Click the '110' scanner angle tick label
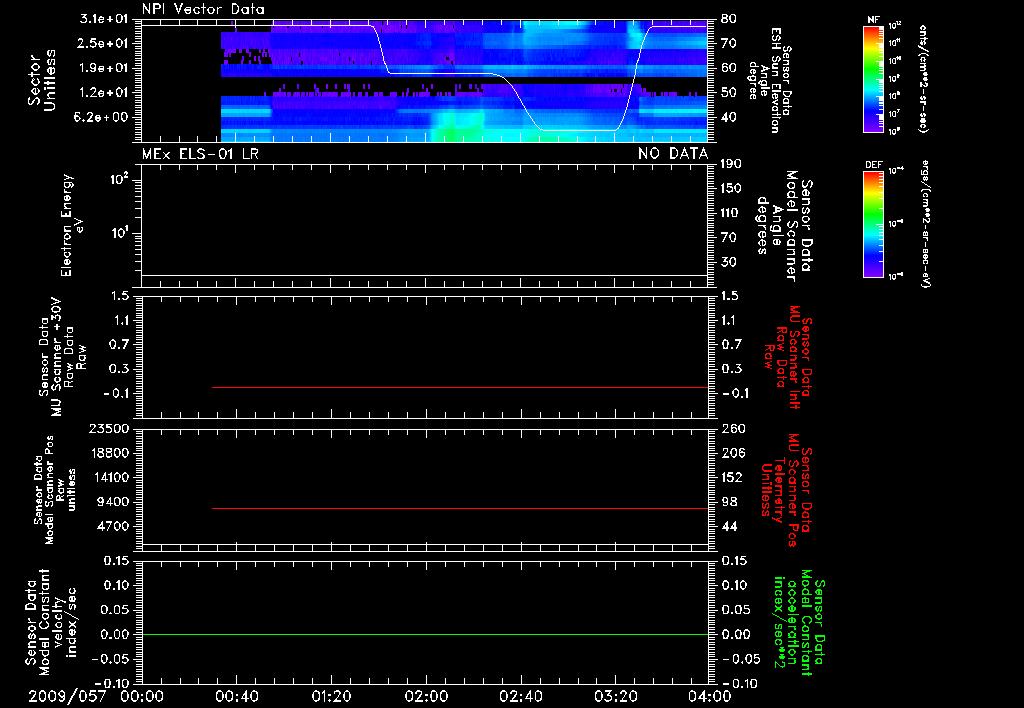The height and width of the screenshot is (708, 1024). (731, 213)
